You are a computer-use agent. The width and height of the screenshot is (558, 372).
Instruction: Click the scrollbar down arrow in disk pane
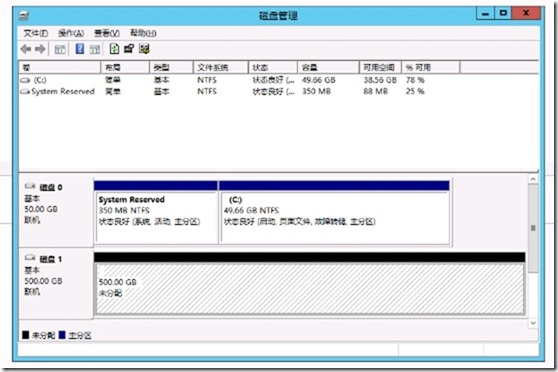[x=533, y=323]
